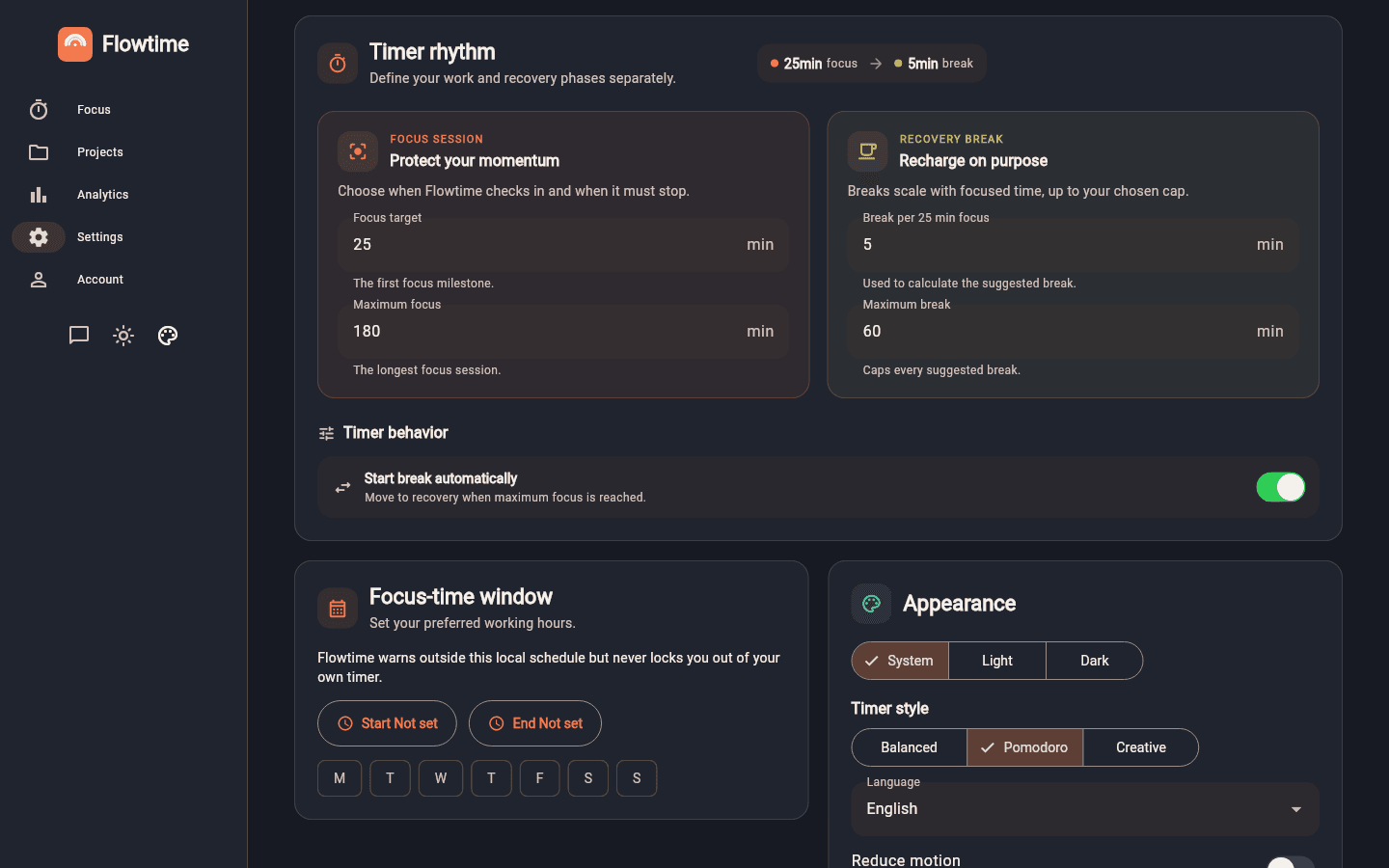The width and height of the screenshot is (1389, 868).
Task: Click the Focus timer icon in sidebar
Action: (39, 110)
